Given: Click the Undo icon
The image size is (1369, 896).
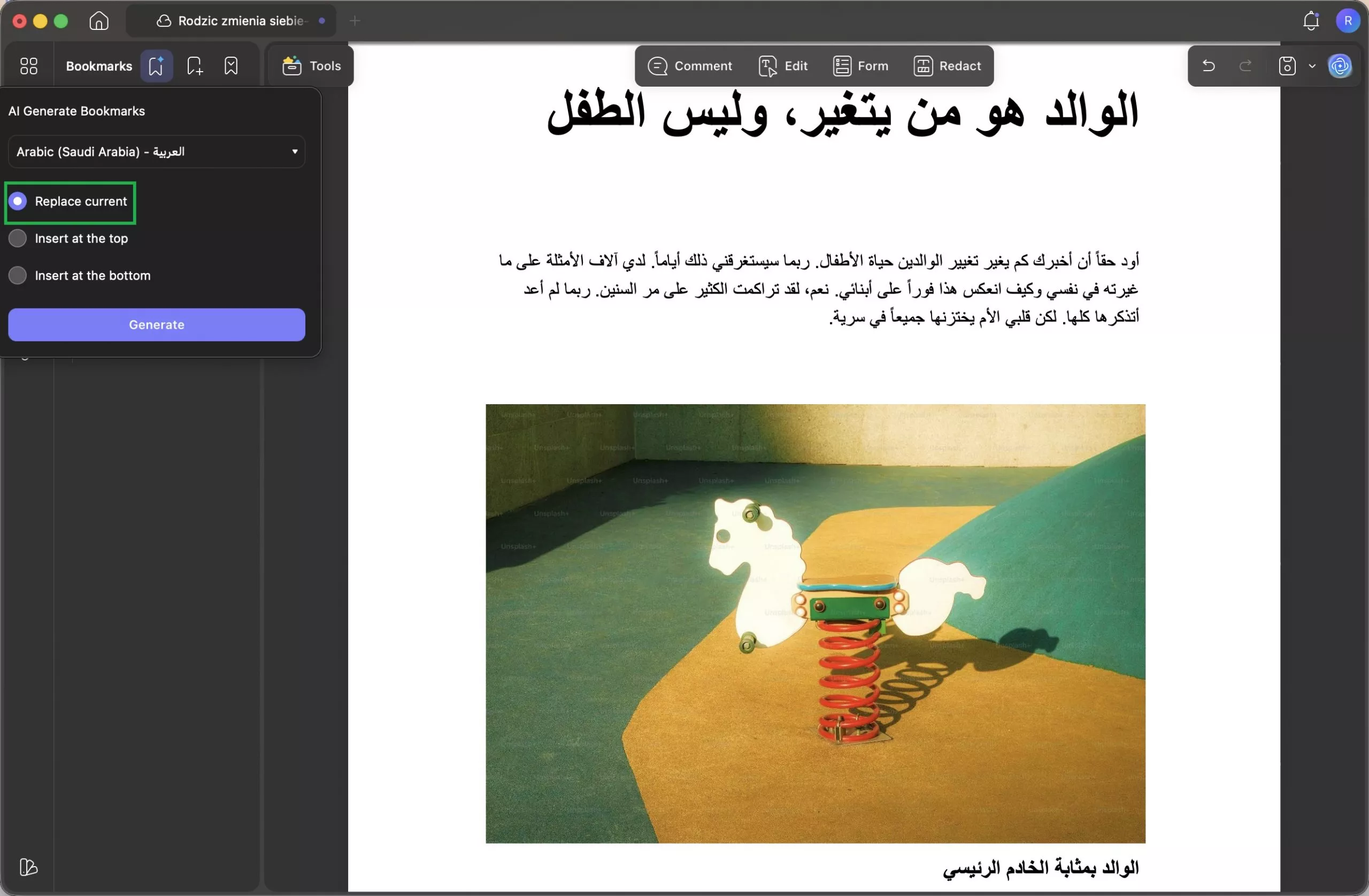Looking at the screenshot, I should [1208, 66].
